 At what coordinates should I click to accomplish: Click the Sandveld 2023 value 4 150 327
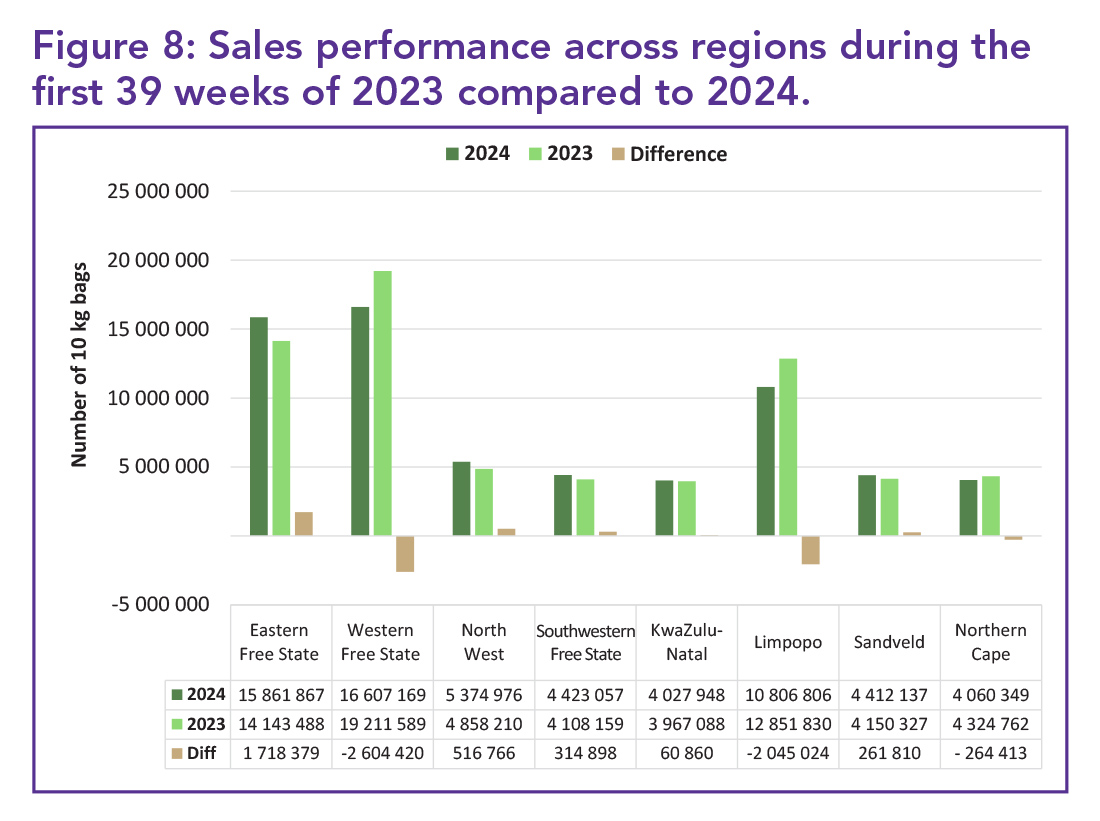(889, 724)
